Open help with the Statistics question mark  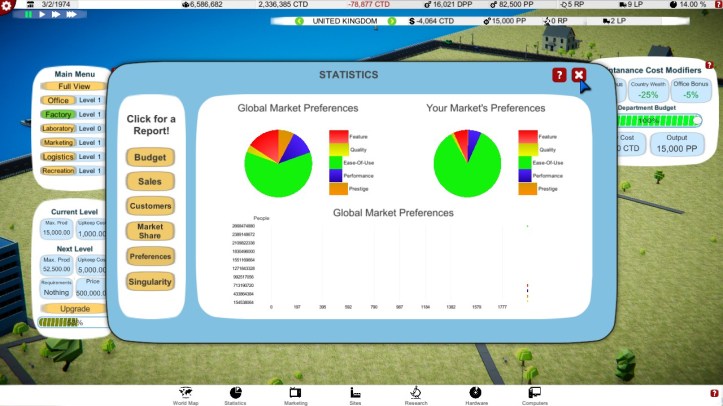tap(559, 75)
